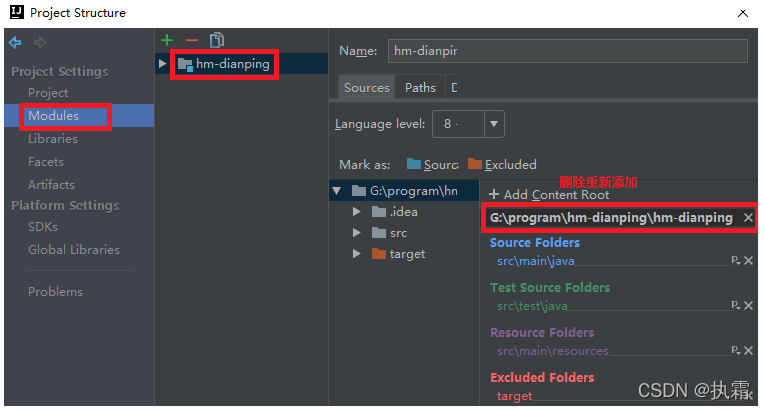Click the src\main\resources entry

point(553,351)
